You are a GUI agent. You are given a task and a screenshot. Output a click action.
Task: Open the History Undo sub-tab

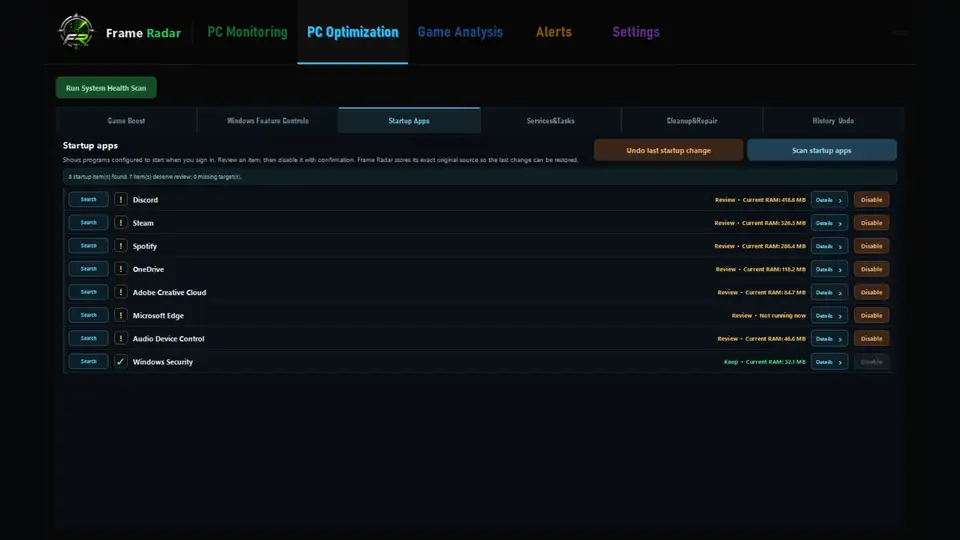833,121
